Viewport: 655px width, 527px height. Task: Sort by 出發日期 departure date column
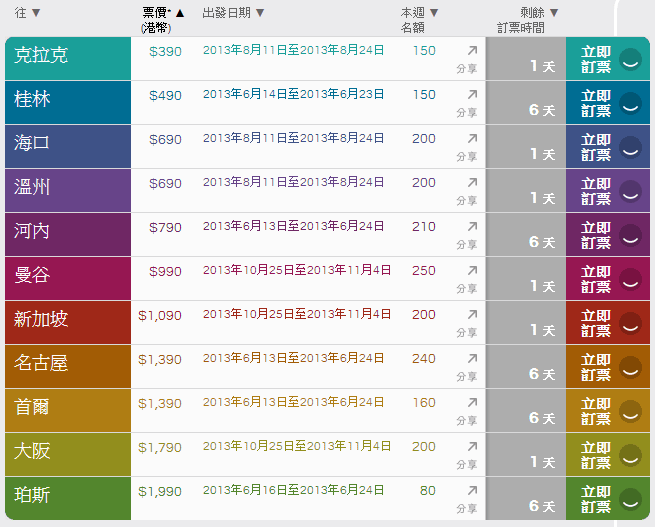tap(260, 13)
